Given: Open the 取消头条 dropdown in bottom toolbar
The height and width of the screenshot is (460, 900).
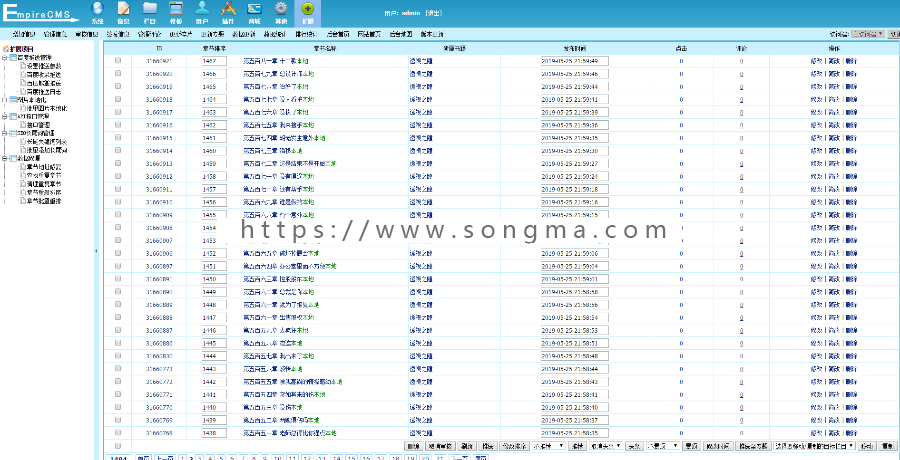Looking at the screenshot, I should click(x=606, y=446).
